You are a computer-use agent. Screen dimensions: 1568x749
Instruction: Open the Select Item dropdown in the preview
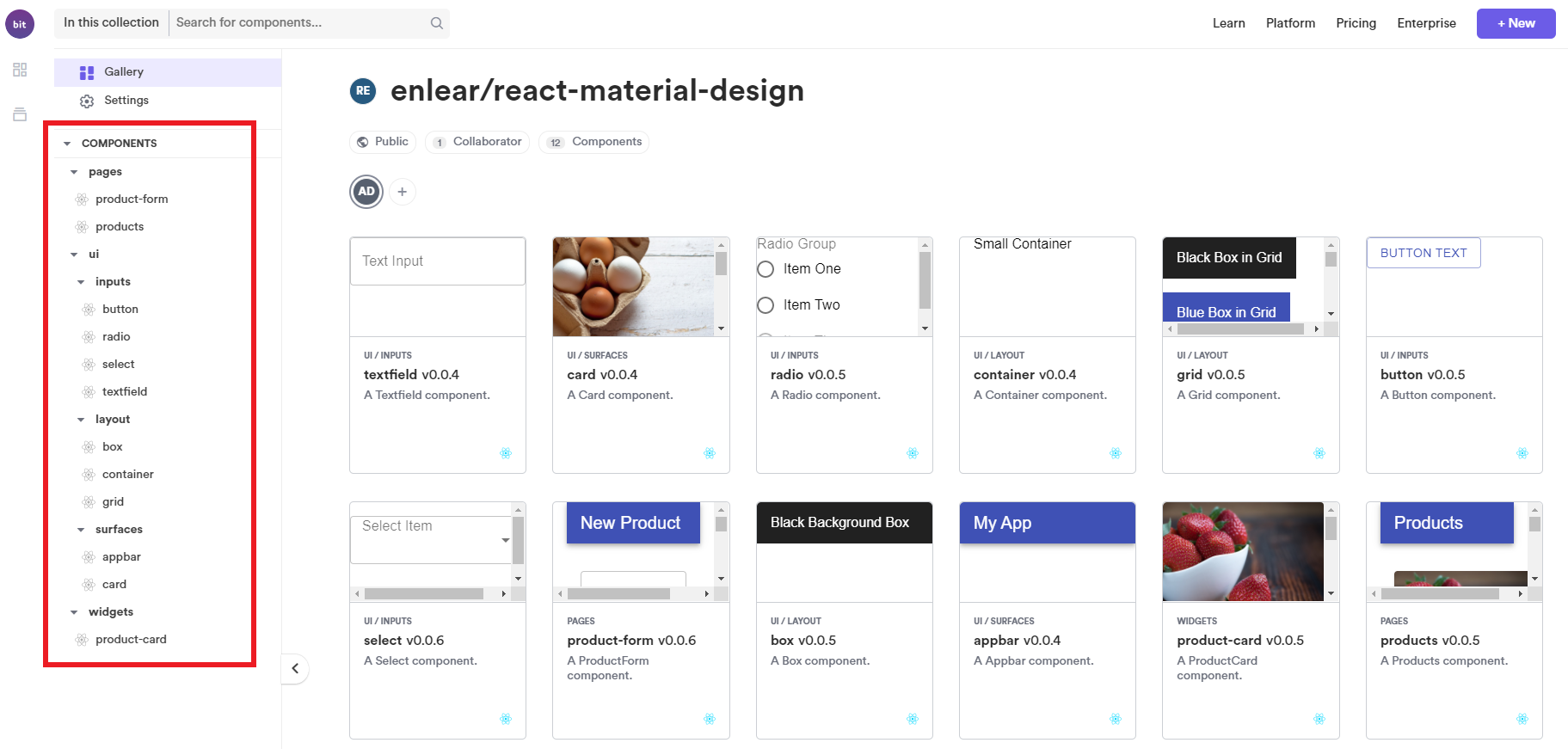click(431, 539)
